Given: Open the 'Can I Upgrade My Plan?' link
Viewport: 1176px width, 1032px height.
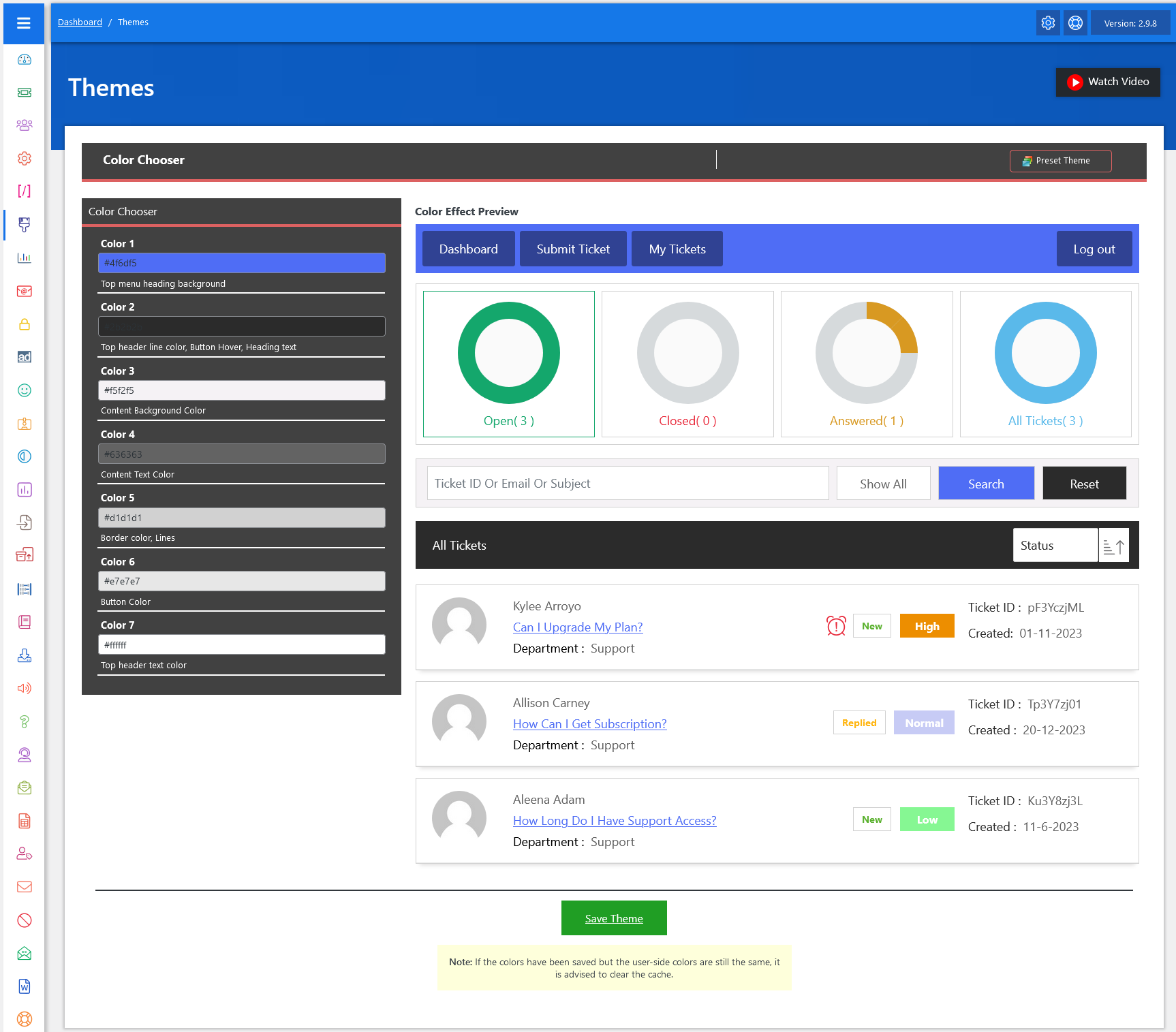Looking at the screenshot, I should coord(578,627).
